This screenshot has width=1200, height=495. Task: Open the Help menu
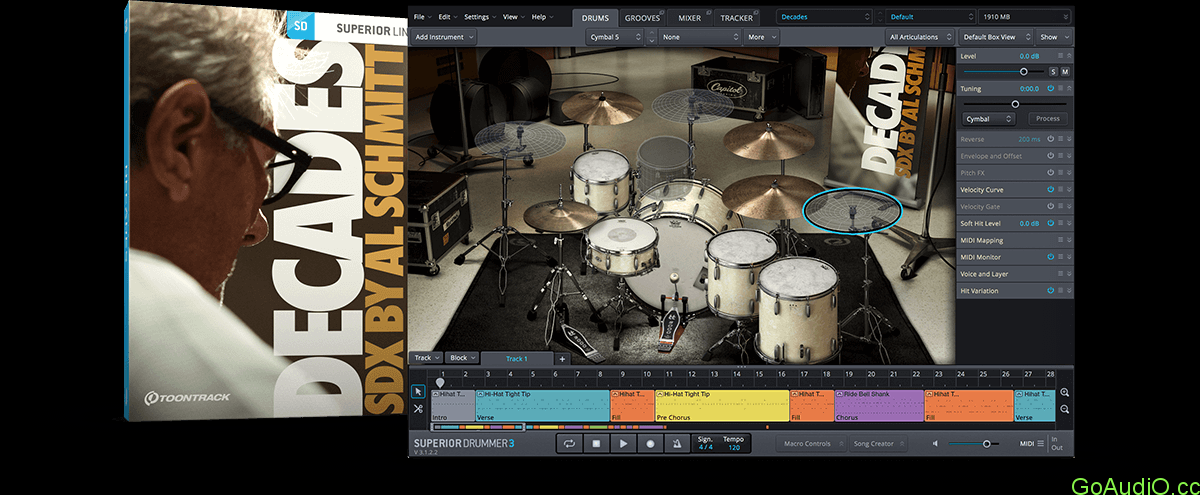(x=541, y=17)
